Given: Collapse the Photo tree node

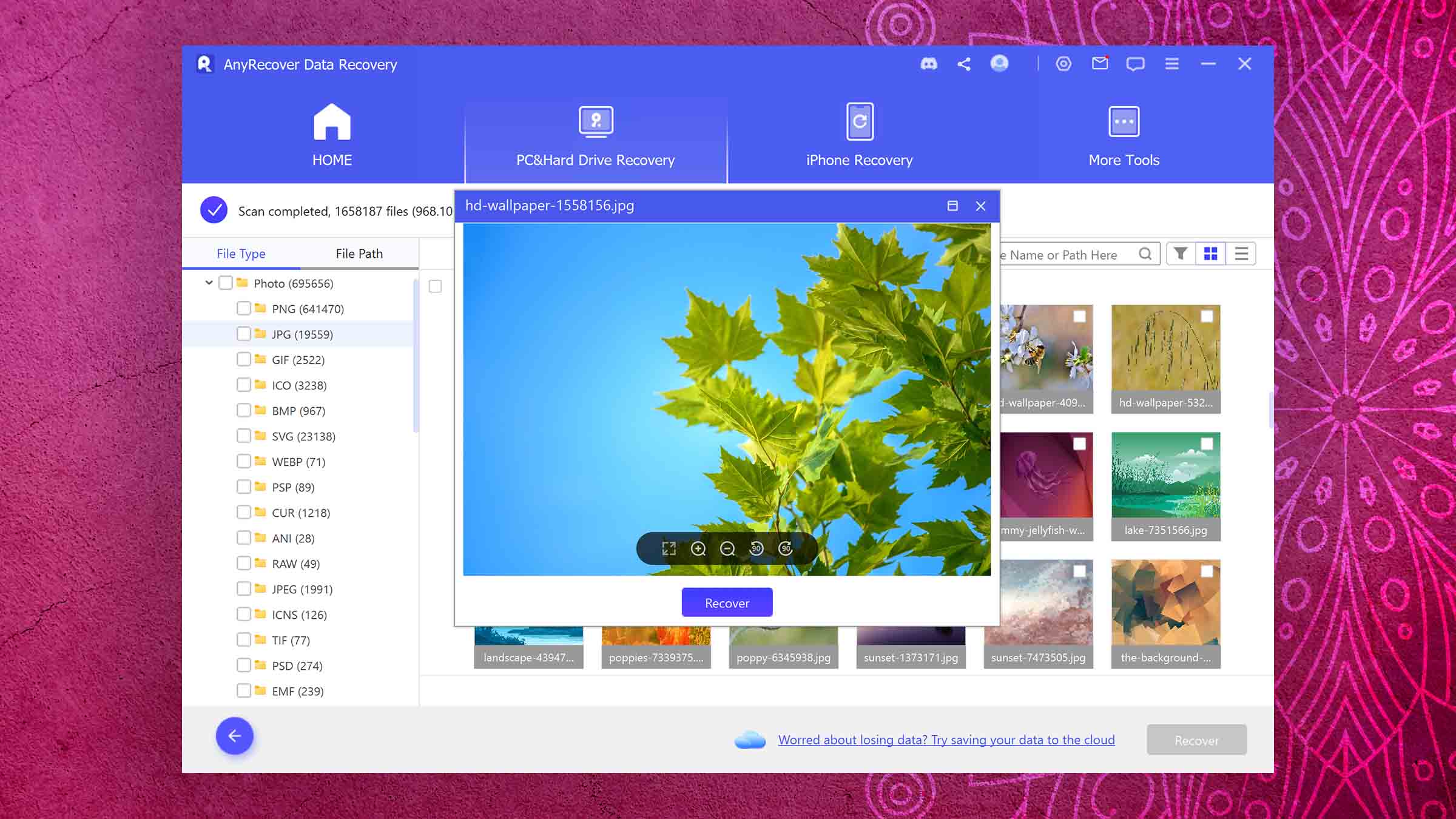Looking at the screenshot, I should point(209,283).
